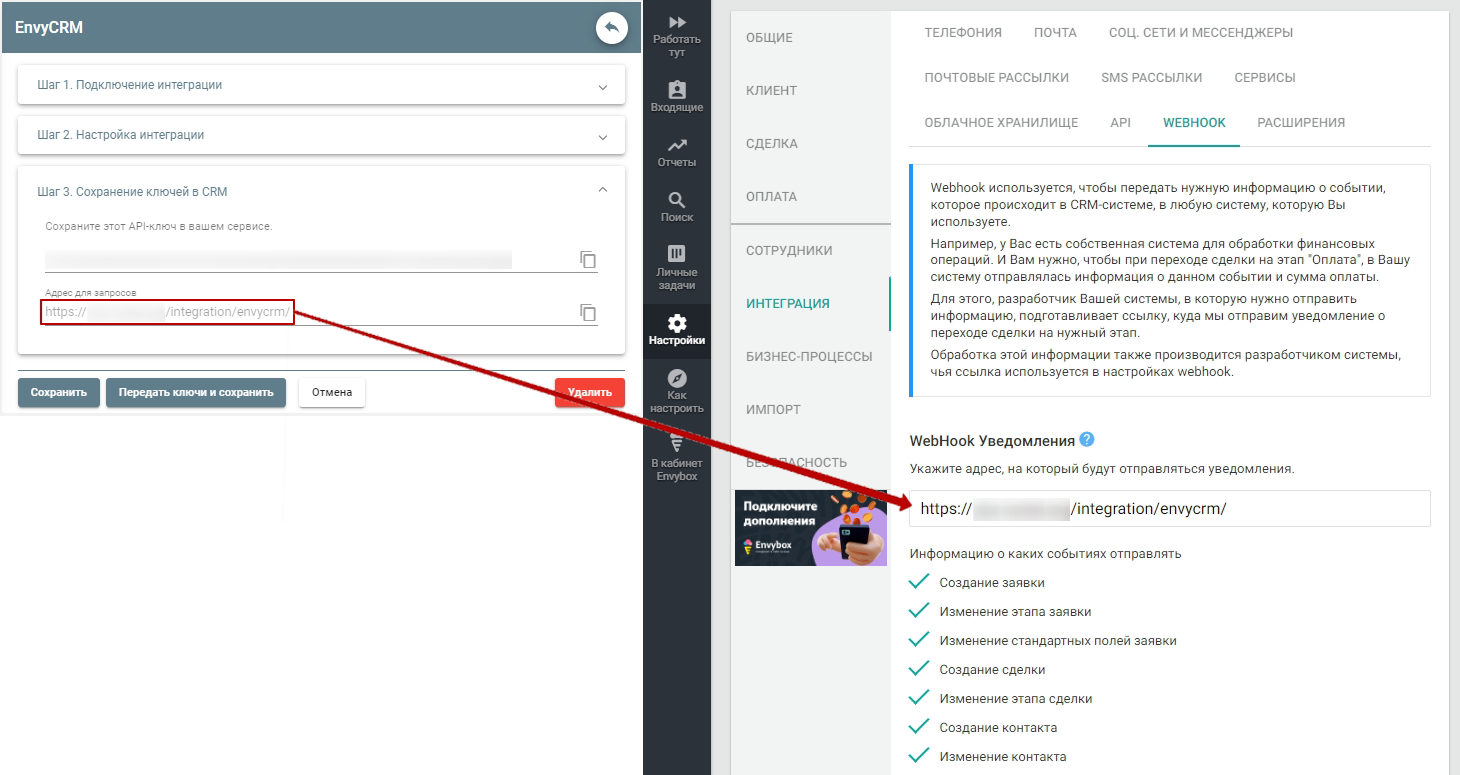The image size is (1460, 775).
Task: Open Входящие in the dark sidebar
Action: (x=677, y=96)
